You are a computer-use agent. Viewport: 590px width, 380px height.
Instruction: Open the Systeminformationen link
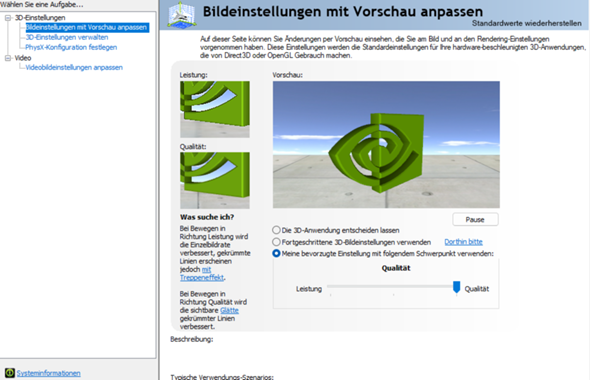pyautogui.click(x=49, y=373)
